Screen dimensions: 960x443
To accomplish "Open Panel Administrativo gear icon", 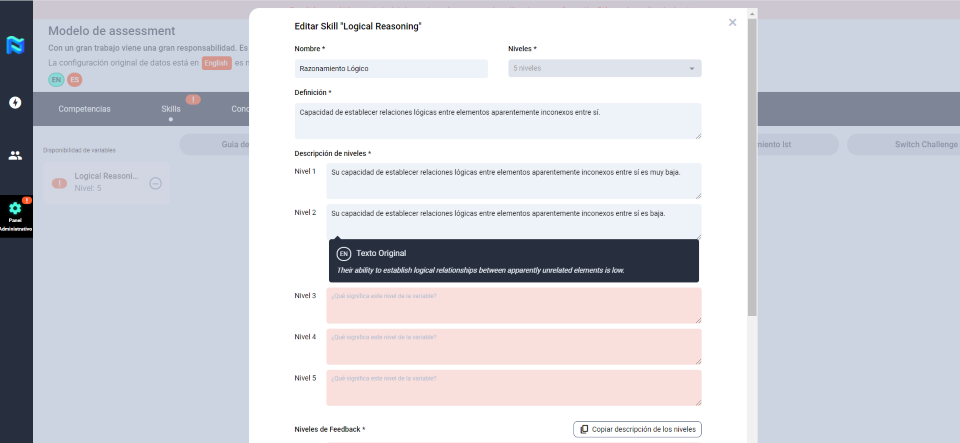I will point(15,209).
